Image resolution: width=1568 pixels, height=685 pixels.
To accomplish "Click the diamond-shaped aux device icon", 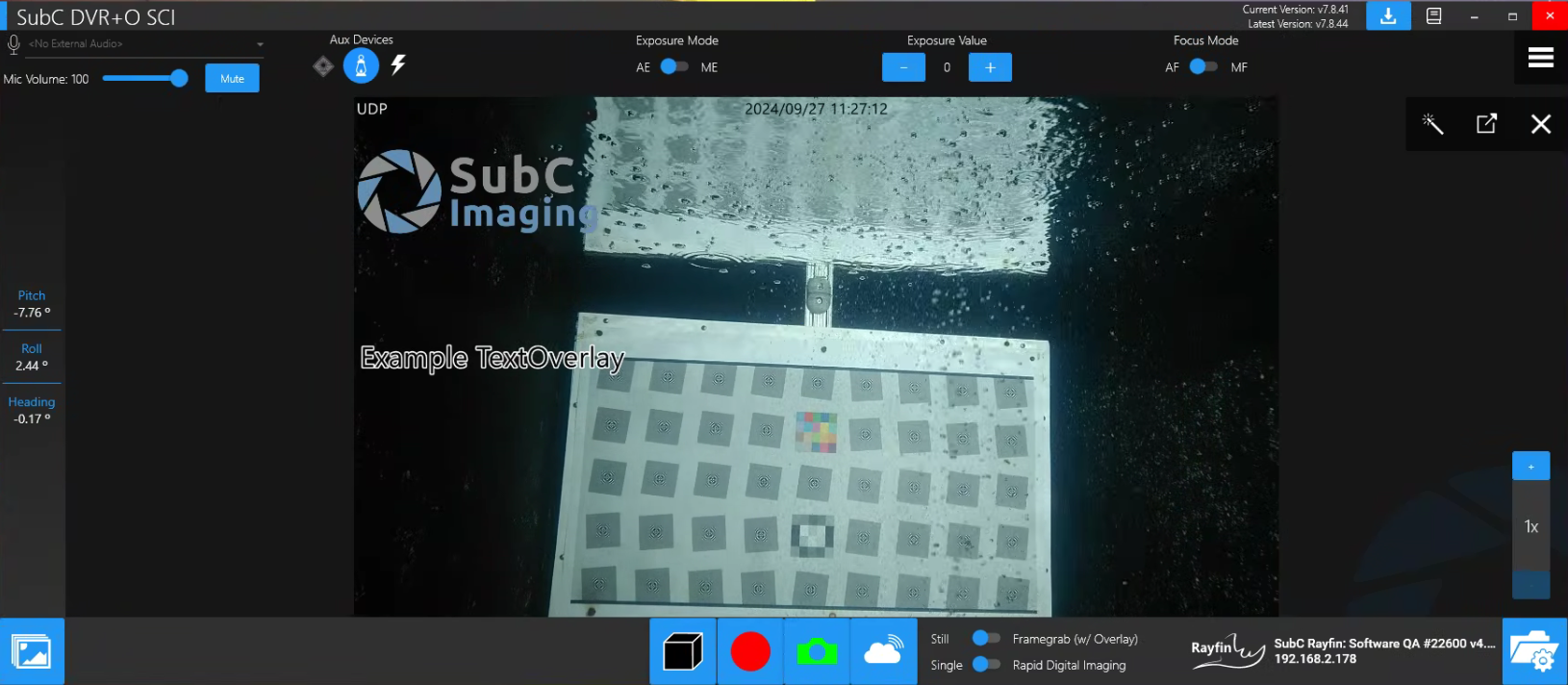I will (323, 65).
